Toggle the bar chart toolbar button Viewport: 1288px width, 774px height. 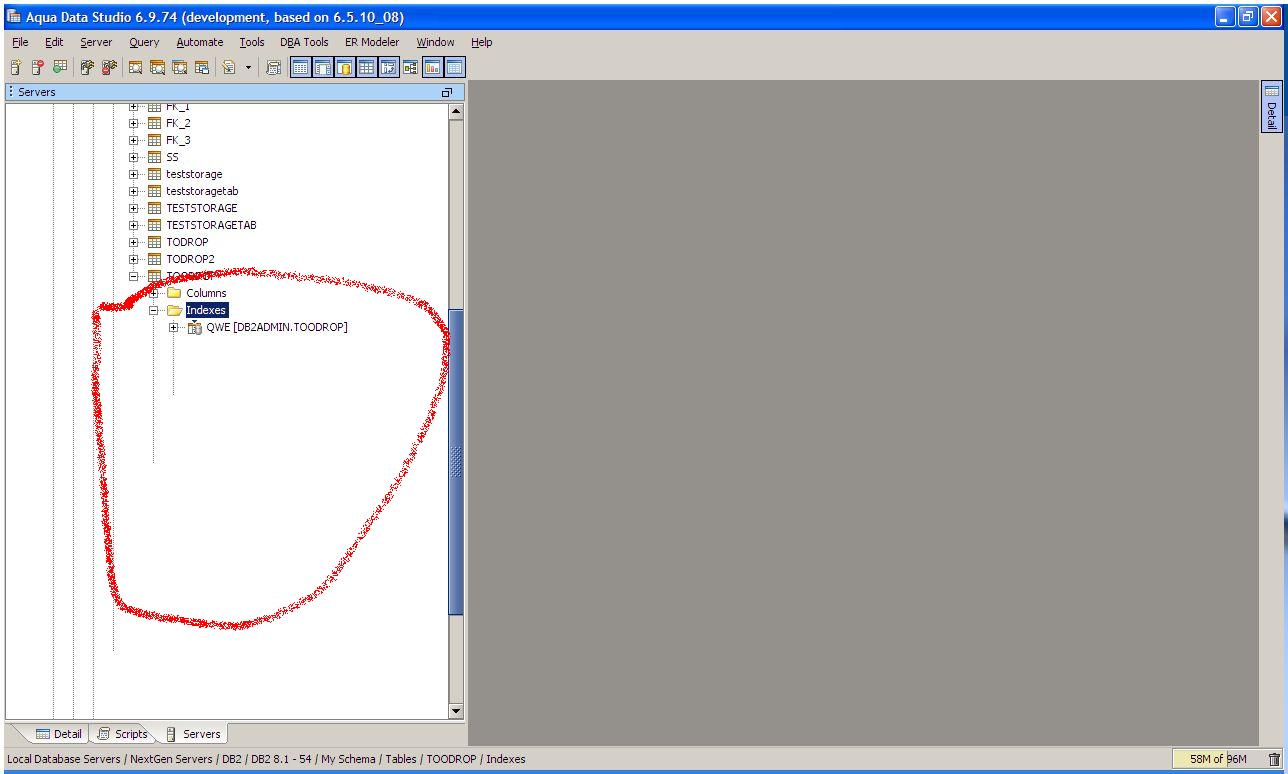click(432, 68)
